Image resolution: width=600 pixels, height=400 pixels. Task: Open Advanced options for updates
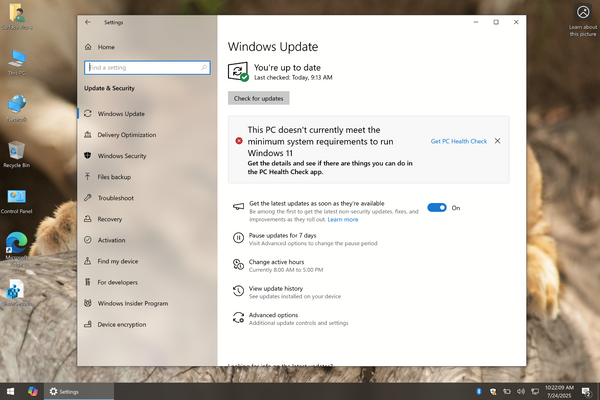pos(273,315)
